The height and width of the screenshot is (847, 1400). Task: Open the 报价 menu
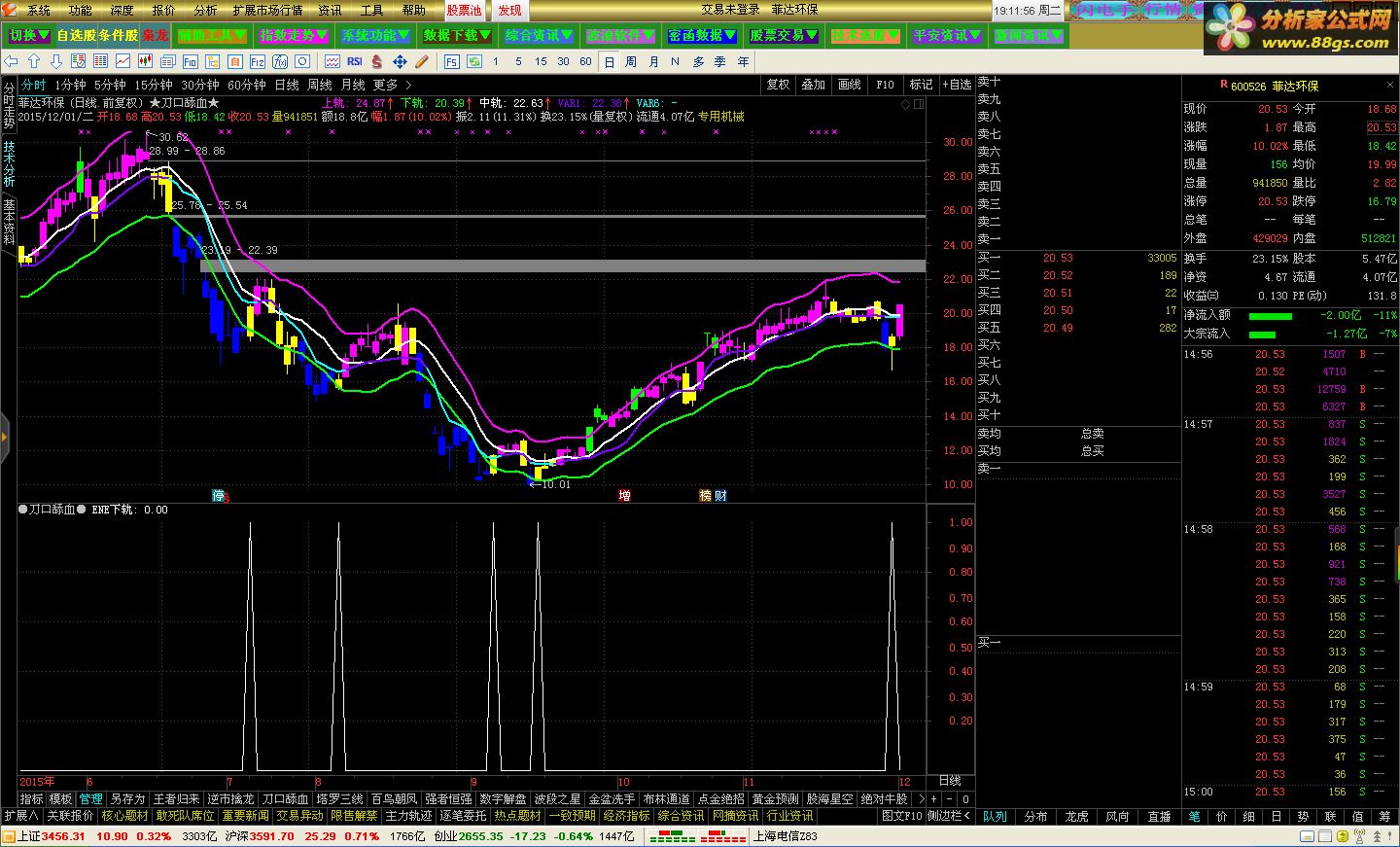(x=163, y=10)
